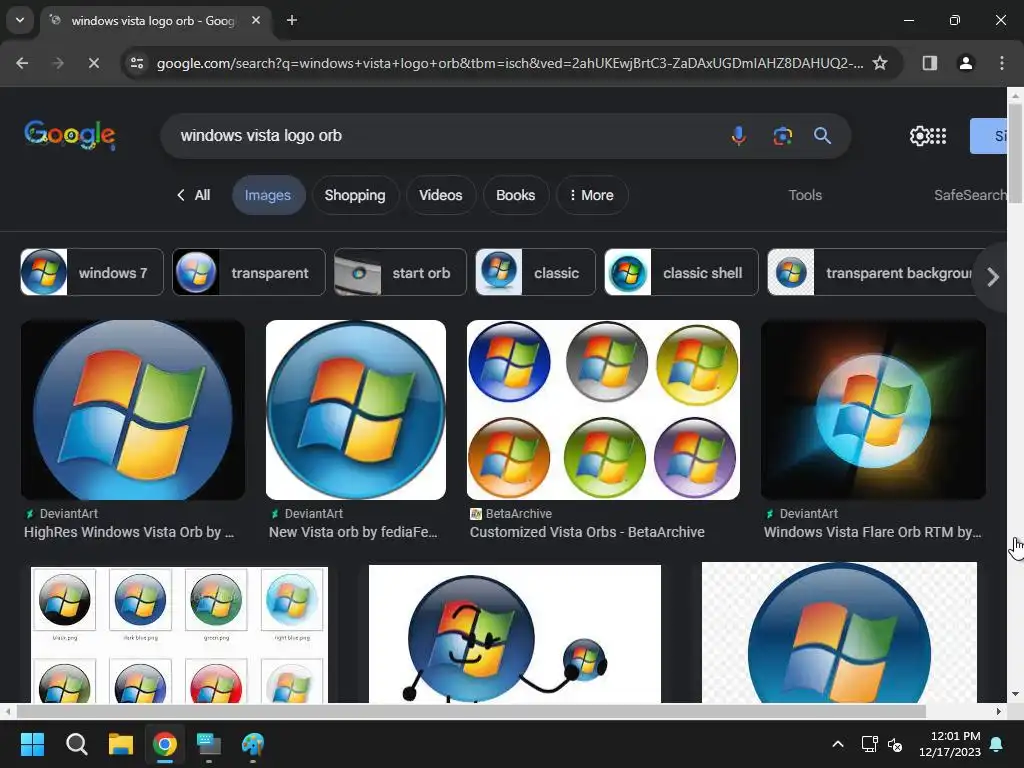Screen dimensions: 1024x768
Task: Open Windows Start menu
Action: pos(32,744)
